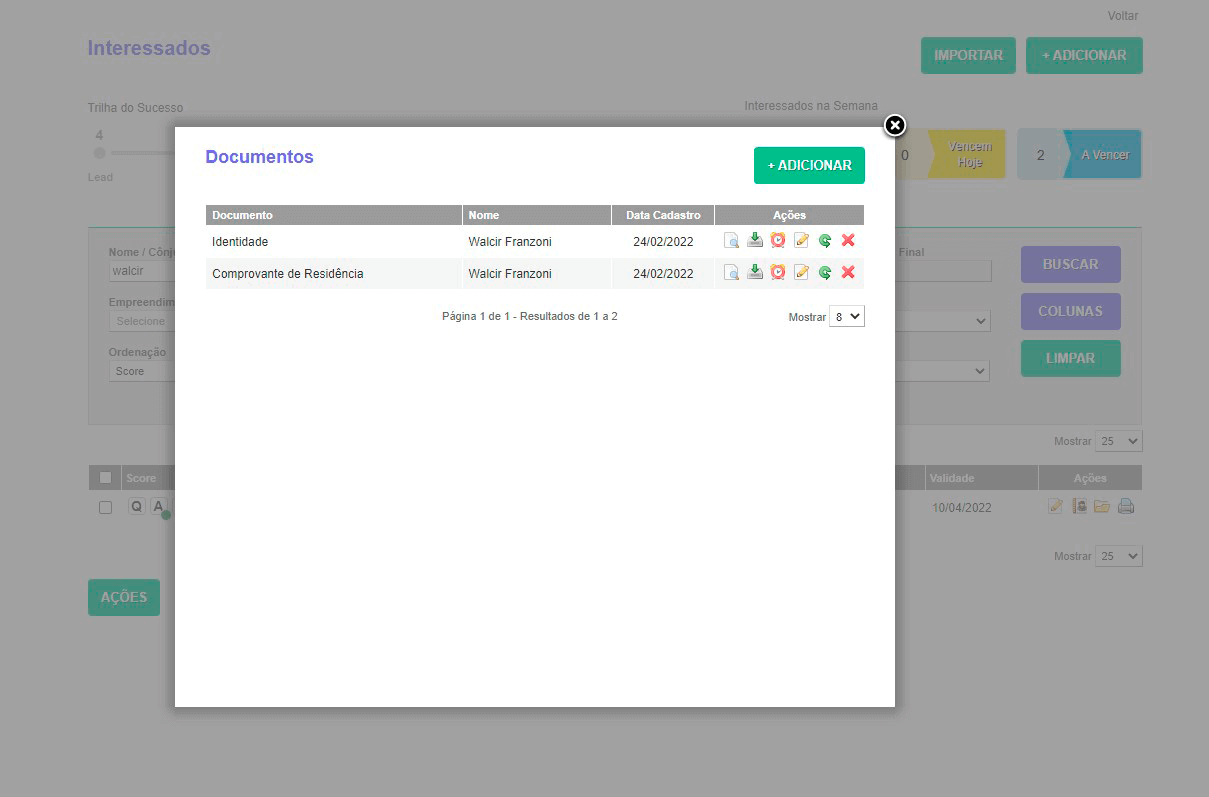The image size is (1209, 797).
Task: Open the interessado's document folder icon
Action: [x=1102, y=506]
